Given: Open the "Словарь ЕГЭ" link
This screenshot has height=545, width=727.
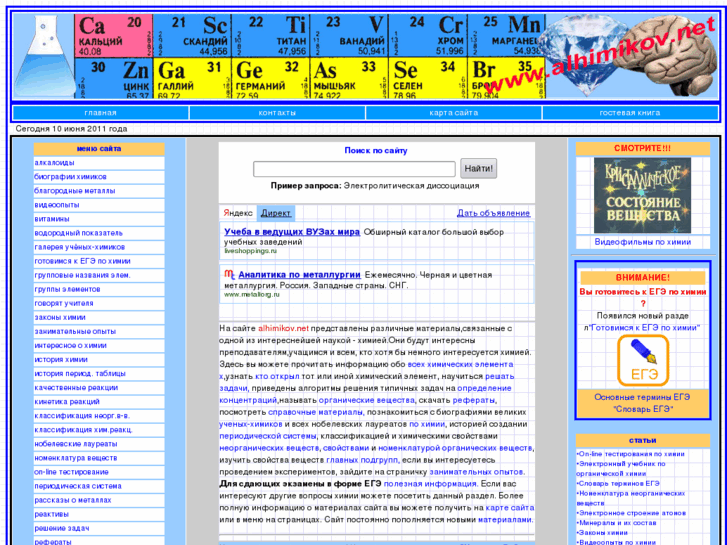Looking at the screenshot, I should tap(643, 409).
